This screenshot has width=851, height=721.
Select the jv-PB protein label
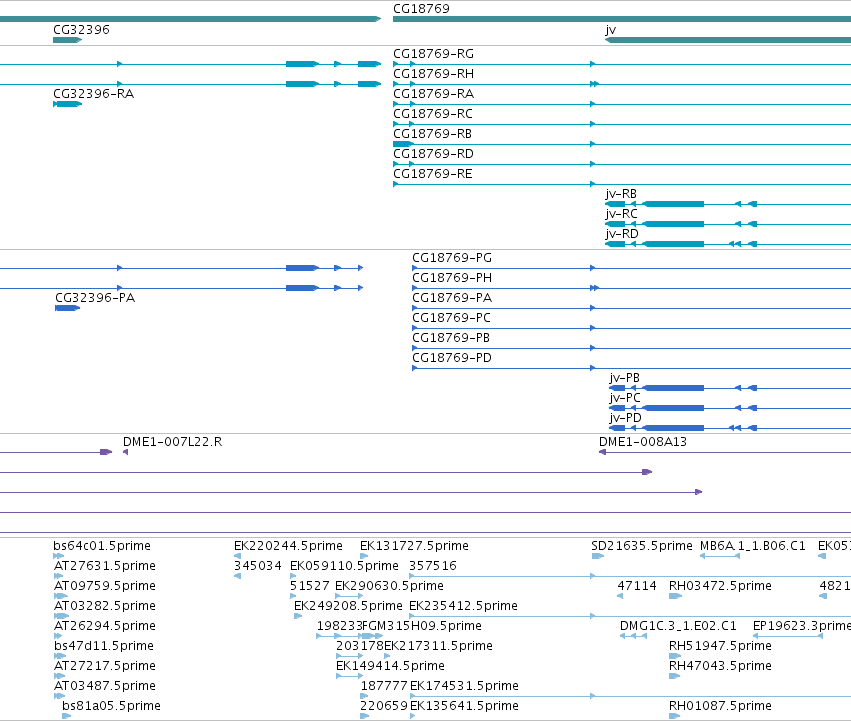(624, 378)
